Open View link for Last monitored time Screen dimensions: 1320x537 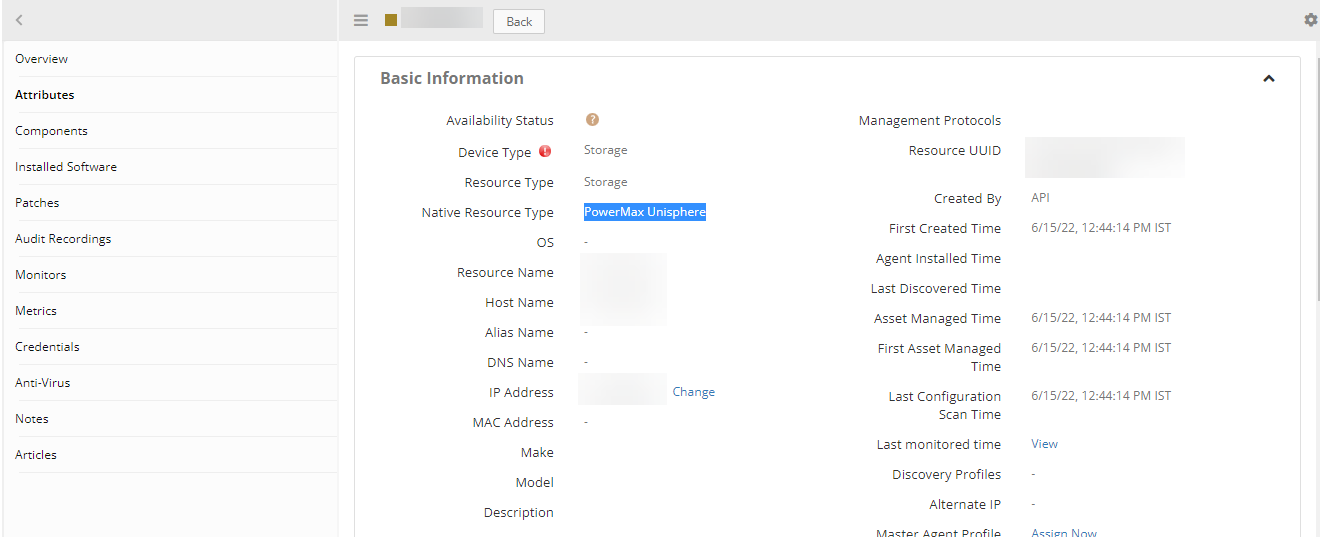(x=1044, y=444)
